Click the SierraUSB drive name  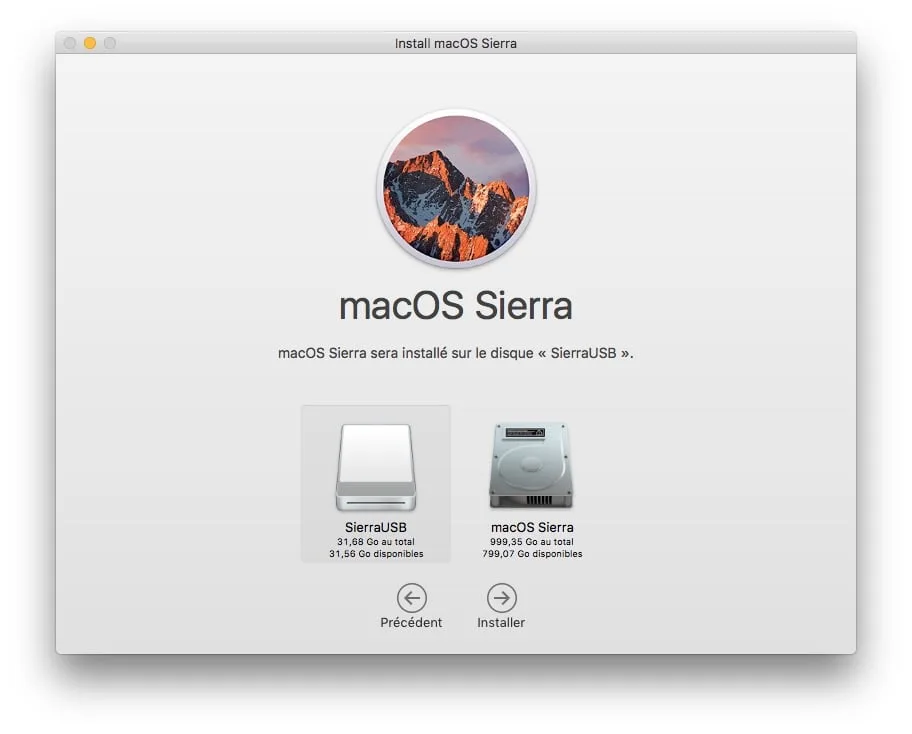pos(376,528)
